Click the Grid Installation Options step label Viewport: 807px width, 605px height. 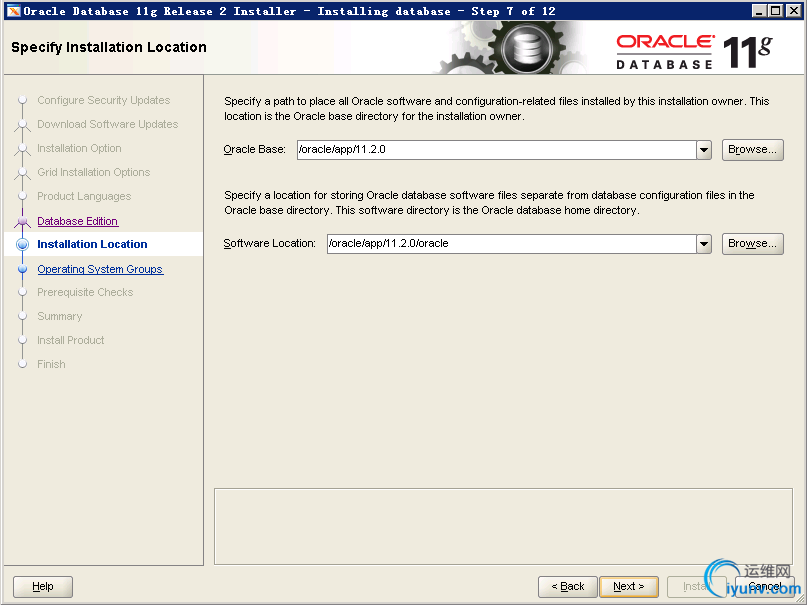pos(94,172)
